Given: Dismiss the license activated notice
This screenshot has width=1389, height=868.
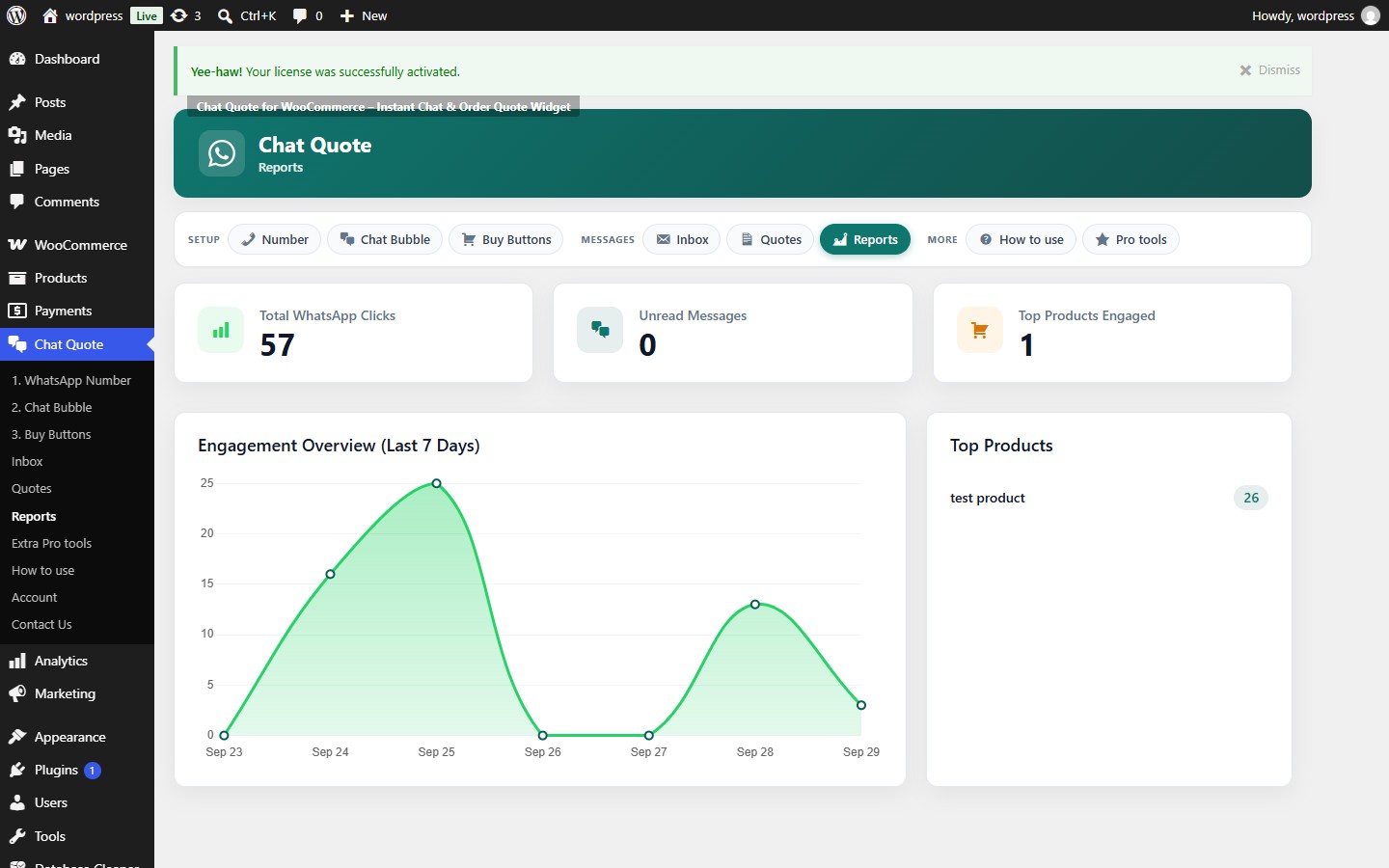Looking at the screenshot, I should click(x=1269, y=70).
